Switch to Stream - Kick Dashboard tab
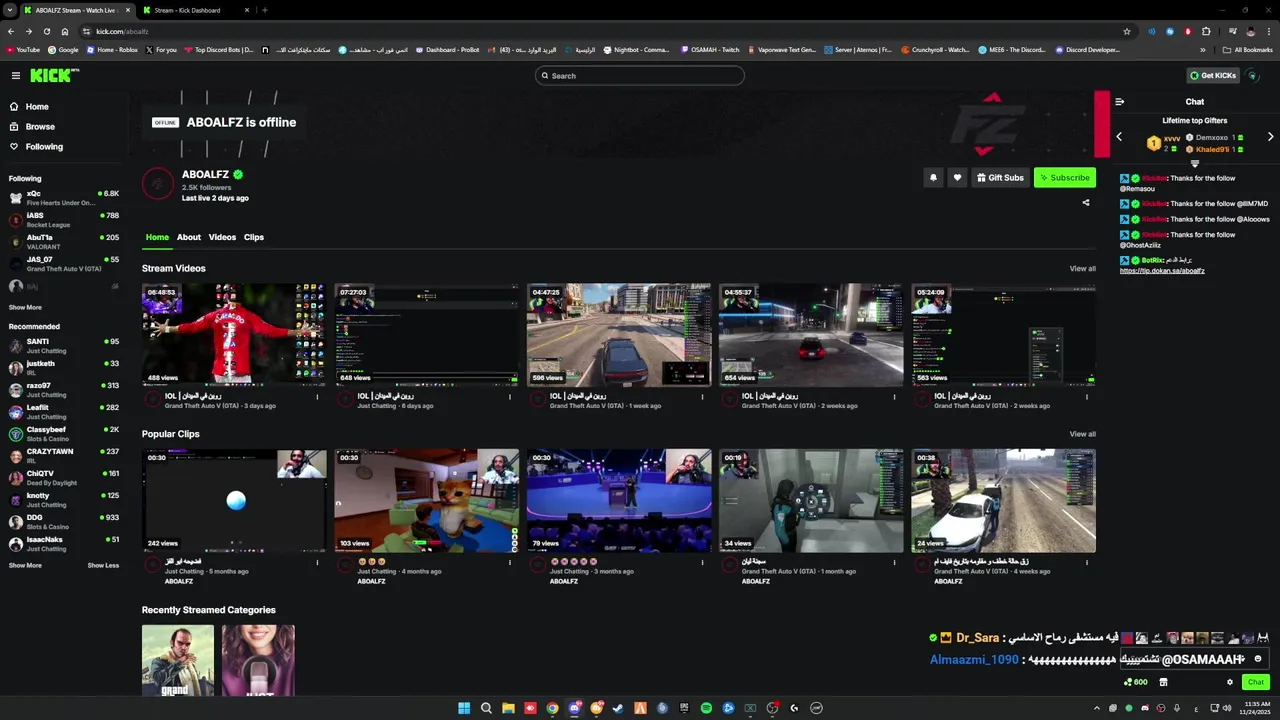The image size is (1280, 720). 195,10
